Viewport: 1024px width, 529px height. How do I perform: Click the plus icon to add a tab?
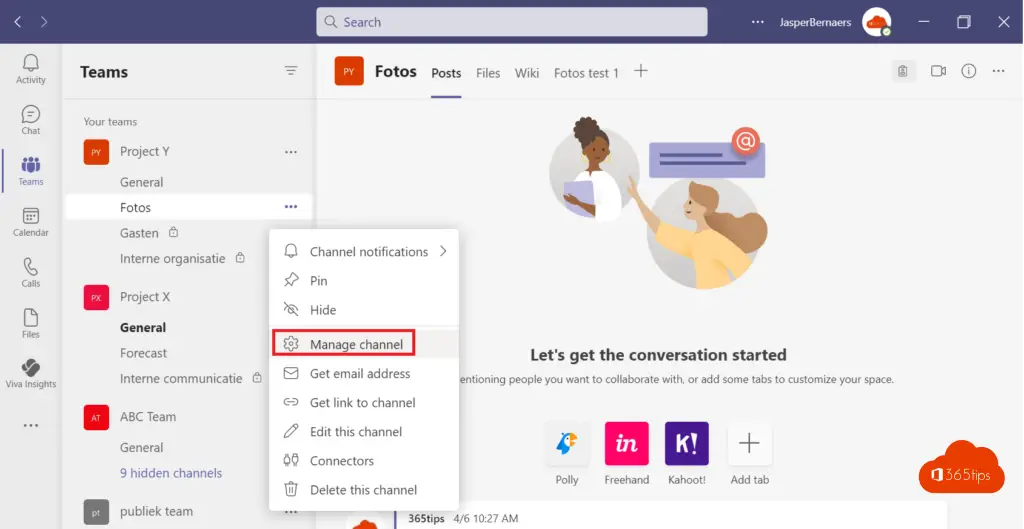tap(641, 71)
